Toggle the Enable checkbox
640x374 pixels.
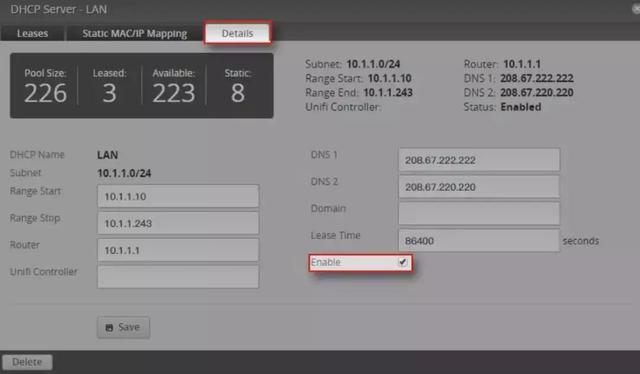pyautogui.click(x=402, y=262)
